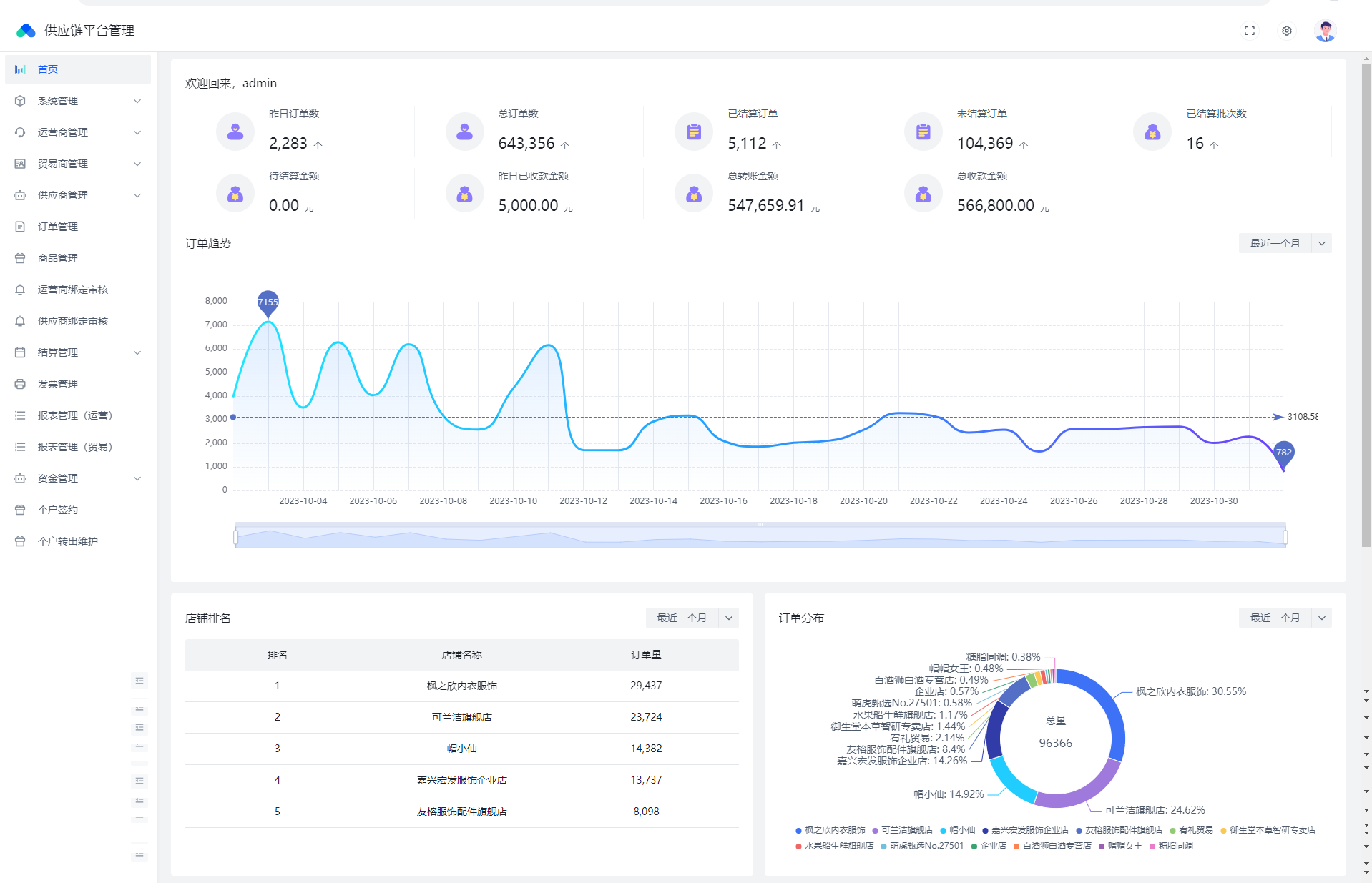Click the fullscreen icon in header
Screen dimensions: 1372x883
coord(1249,31)
